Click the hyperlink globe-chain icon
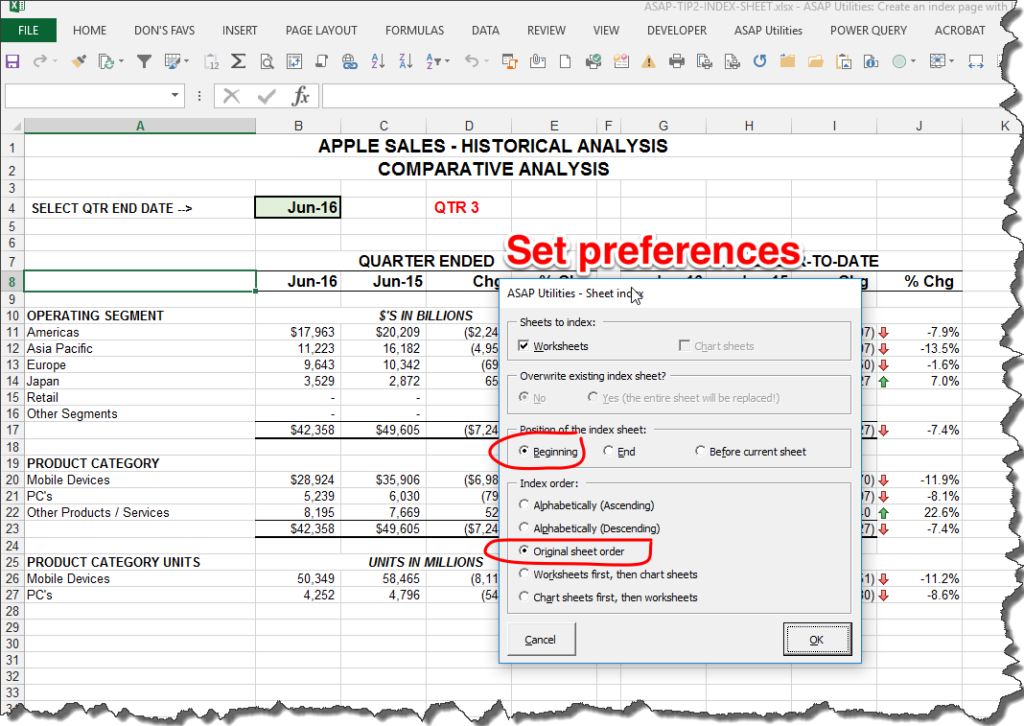The width and height of the screenshot is (1024, 726). click(x=349, y=61)
